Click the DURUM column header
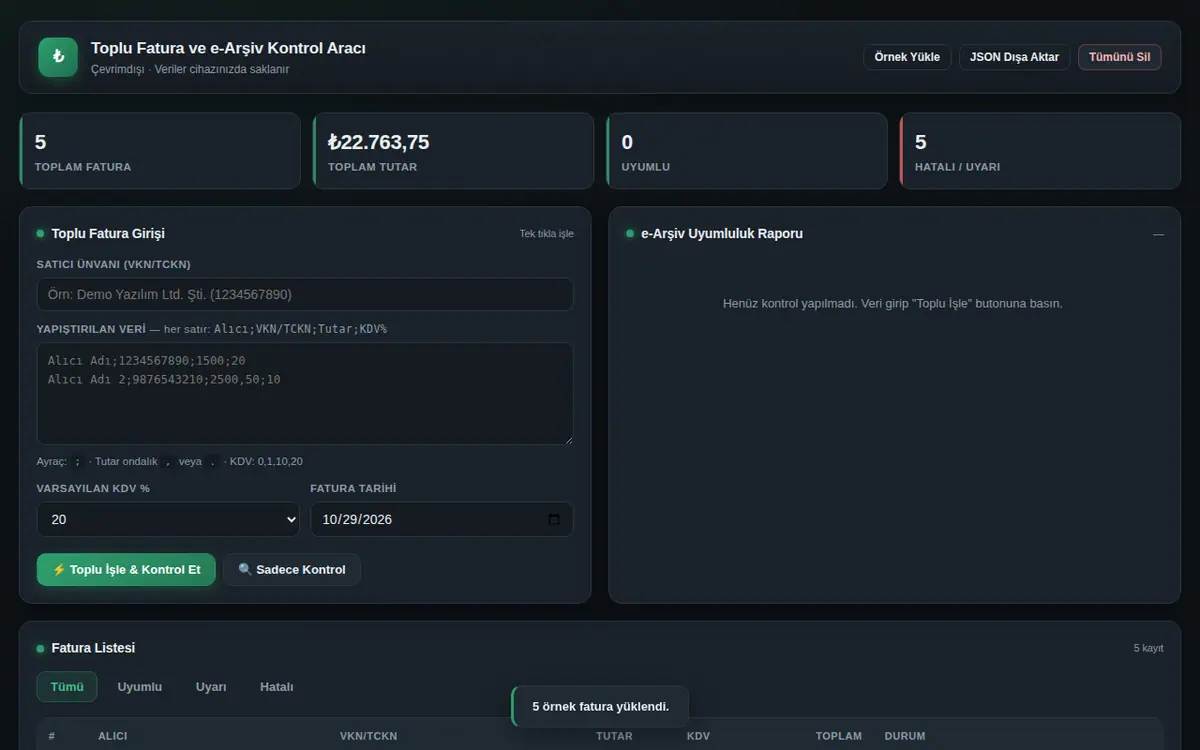This screenshot has width=1200, height=750. pos(905,736)
